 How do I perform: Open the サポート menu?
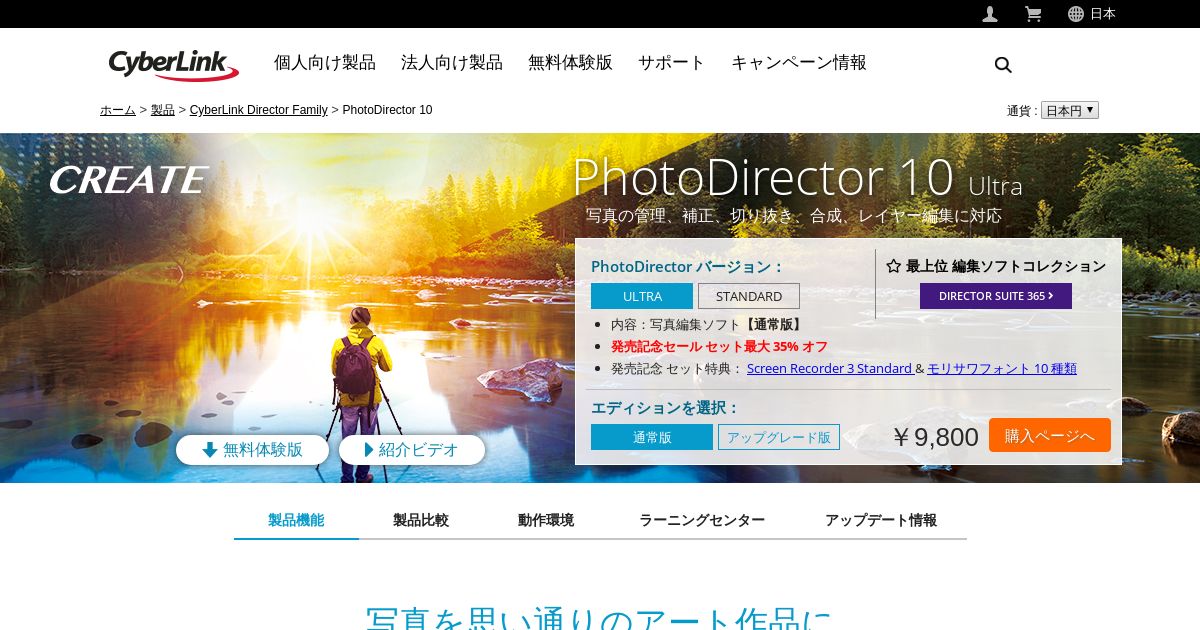(x=672, y=62)
